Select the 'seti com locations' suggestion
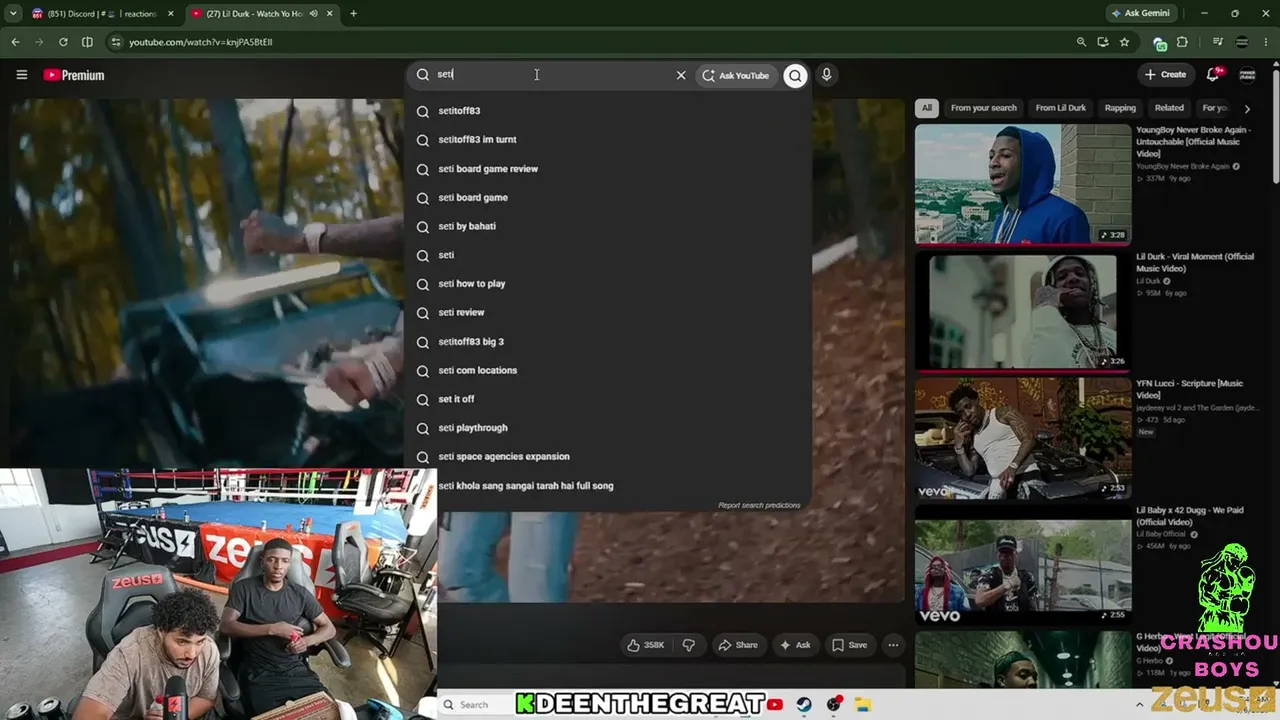The image size is (1280, 720). tap(608, 371)
